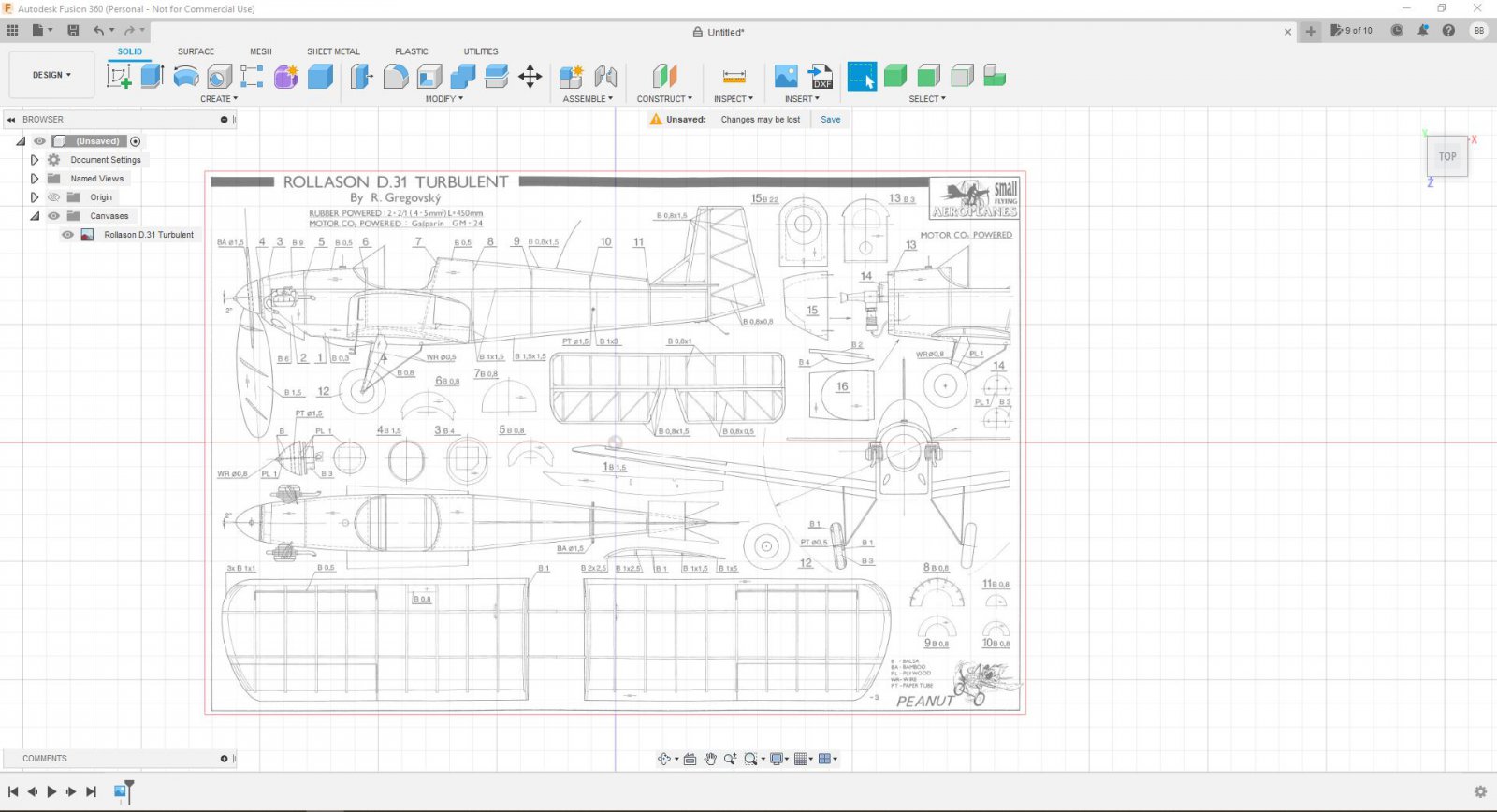
Task: Open the job status clock icon
Action: 1397,31
